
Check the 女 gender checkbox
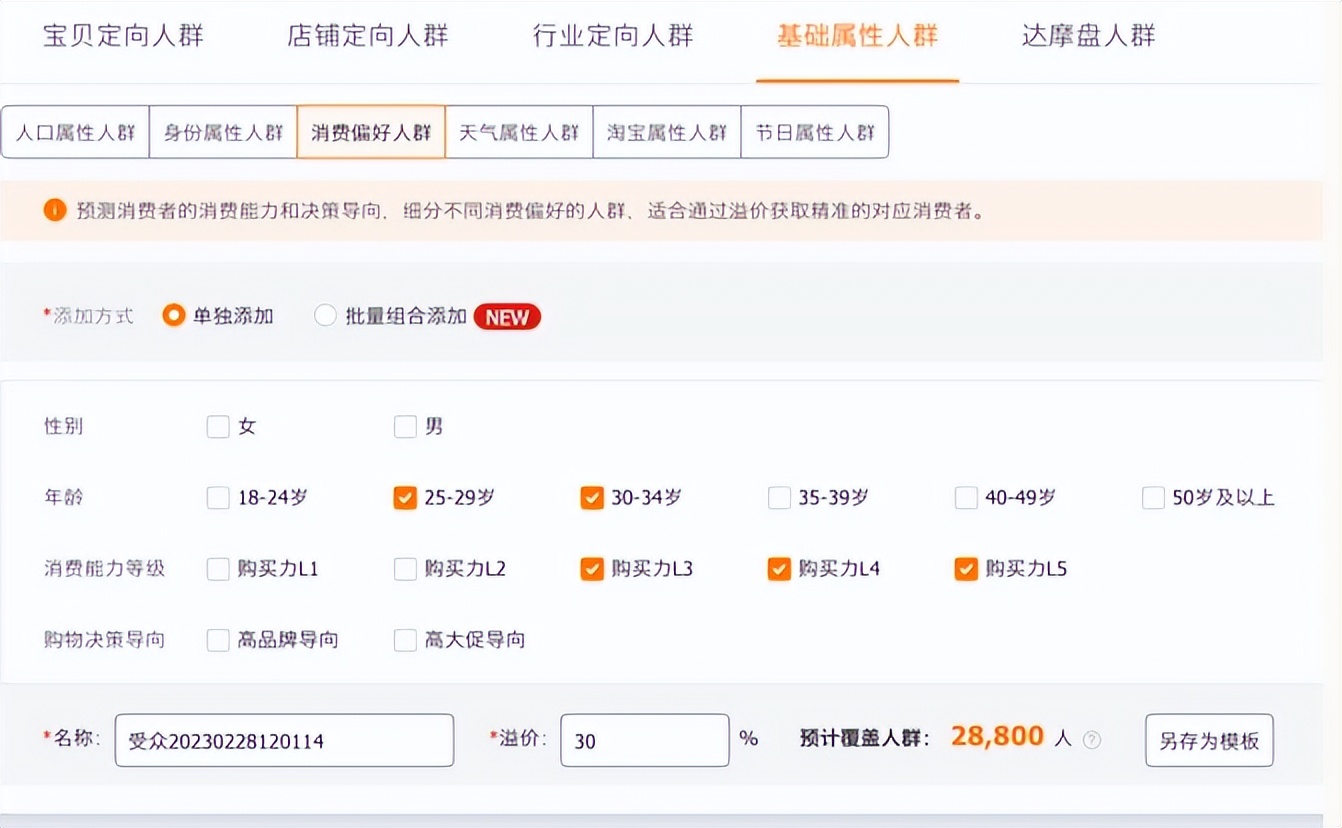pos(218,426)
